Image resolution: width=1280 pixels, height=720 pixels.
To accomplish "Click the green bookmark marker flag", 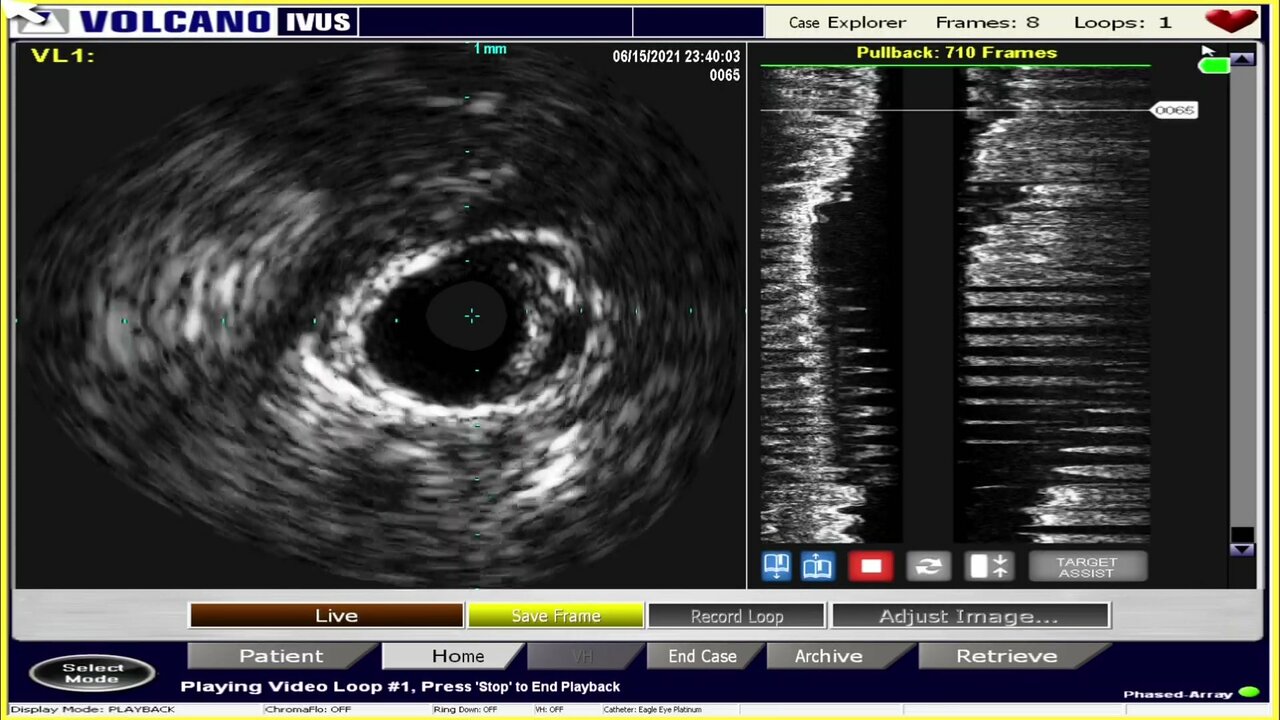I will 1213,66.
